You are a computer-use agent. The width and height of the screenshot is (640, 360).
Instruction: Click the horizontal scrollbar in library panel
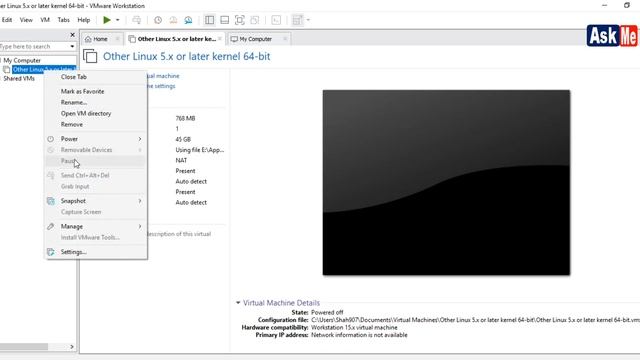click(24, 347)
